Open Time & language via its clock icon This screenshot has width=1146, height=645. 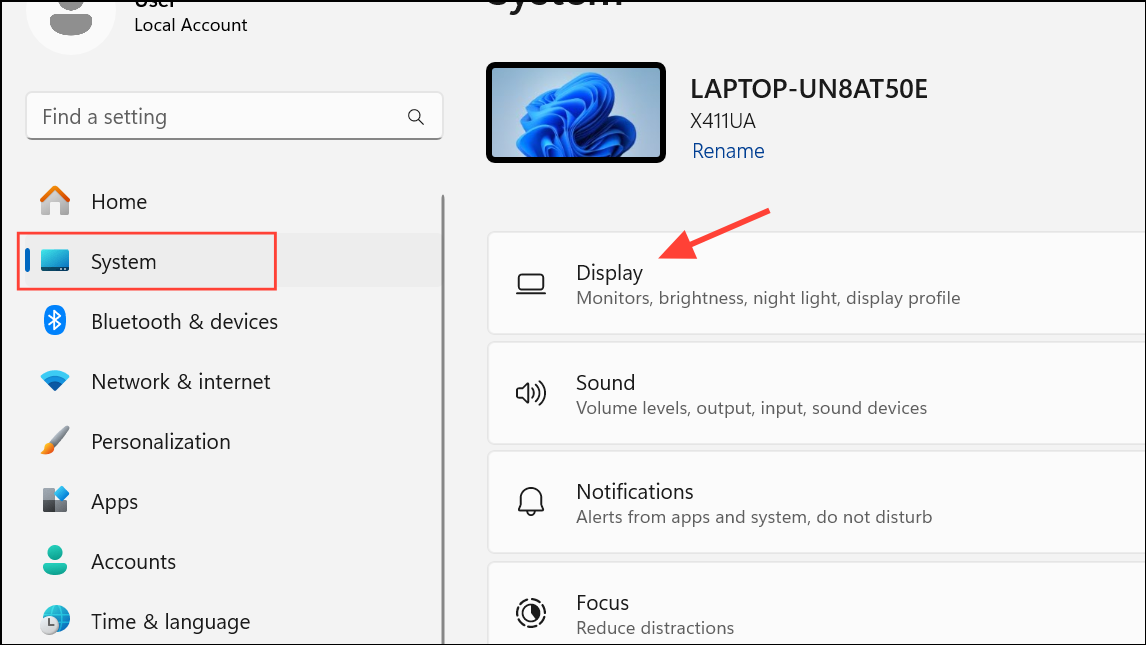55,621
